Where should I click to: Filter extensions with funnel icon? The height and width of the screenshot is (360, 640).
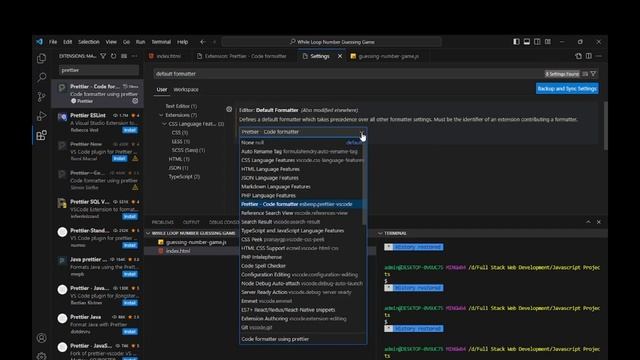pos(103,56)
